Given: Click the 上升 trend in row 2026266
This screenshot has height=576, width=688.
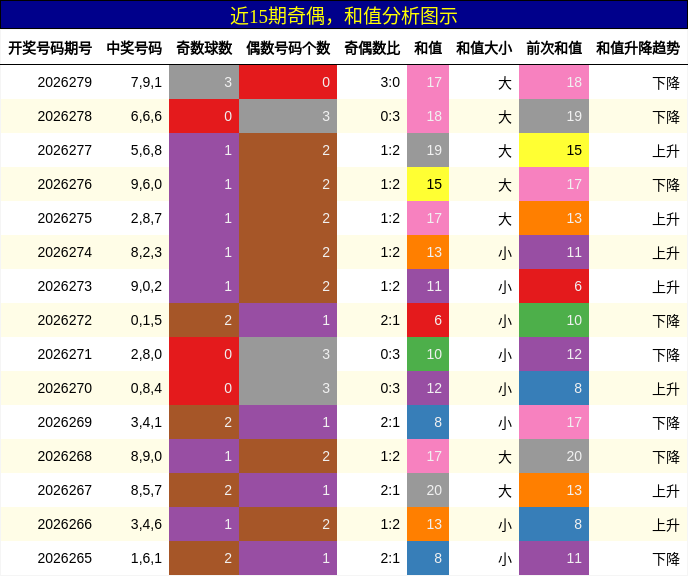Looking at the screenshot, I should click(666, 525).
